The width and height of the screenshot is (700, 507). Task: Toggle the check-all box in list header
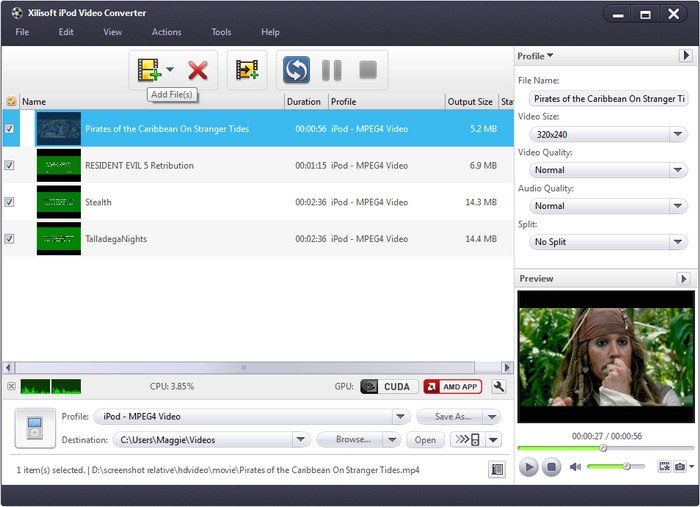[11, 102]
